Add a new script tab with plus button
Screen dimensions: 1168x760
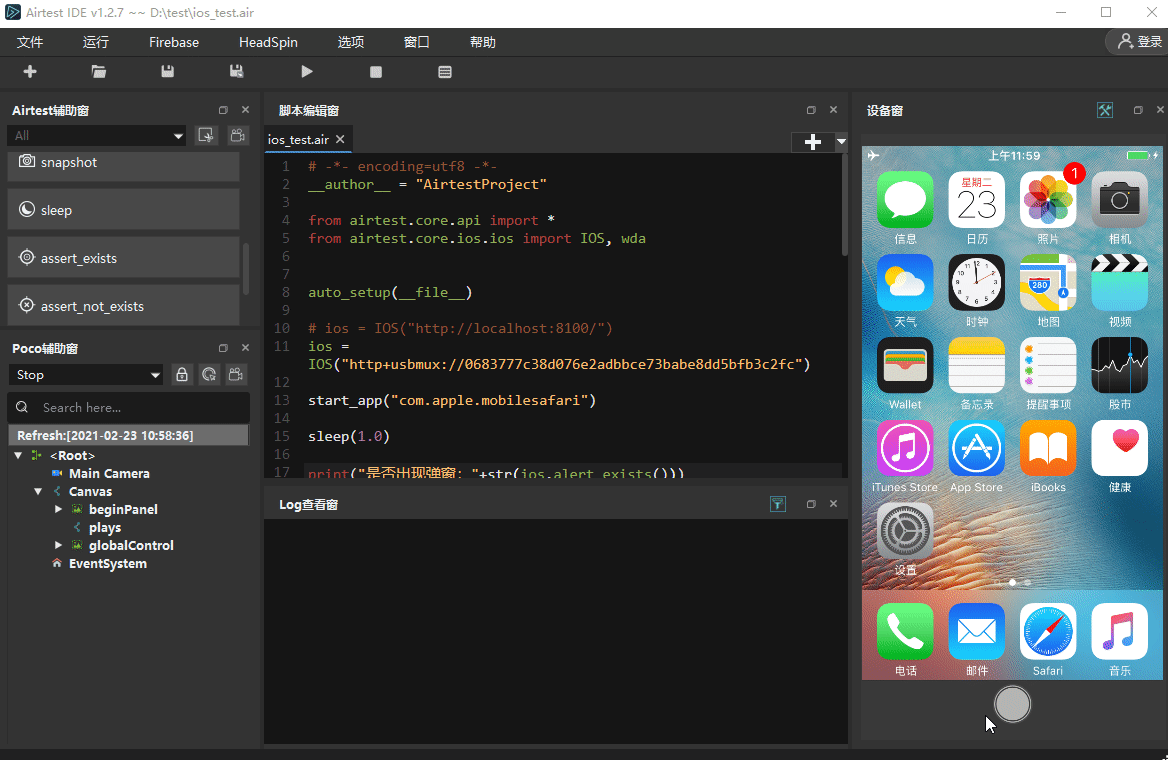(813, 142)
